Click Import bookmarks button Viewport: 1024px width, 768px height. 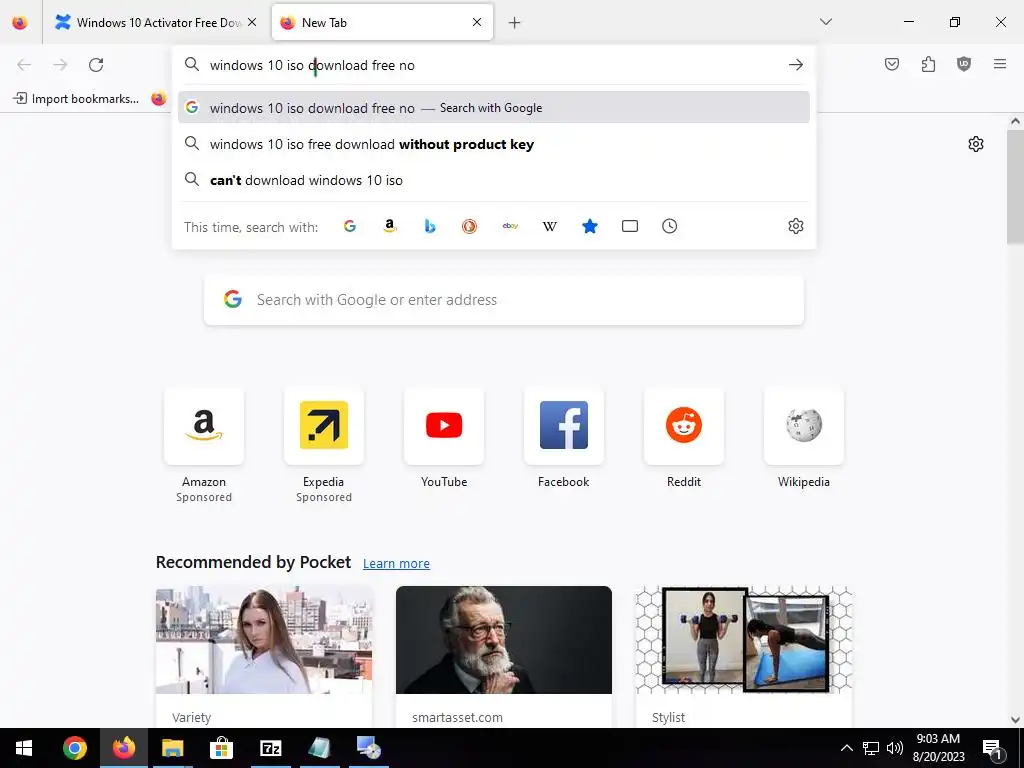[76, 99]
